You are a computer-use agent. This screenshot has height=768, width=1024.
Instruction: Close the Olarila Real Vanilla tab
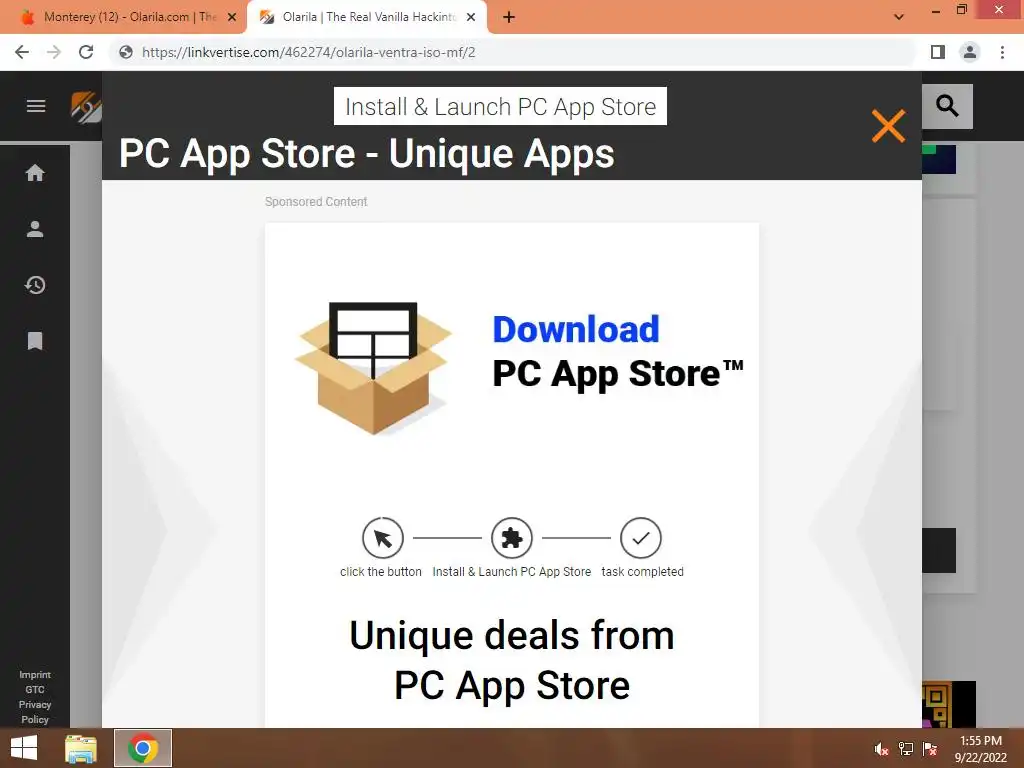(x=471, y=17)
